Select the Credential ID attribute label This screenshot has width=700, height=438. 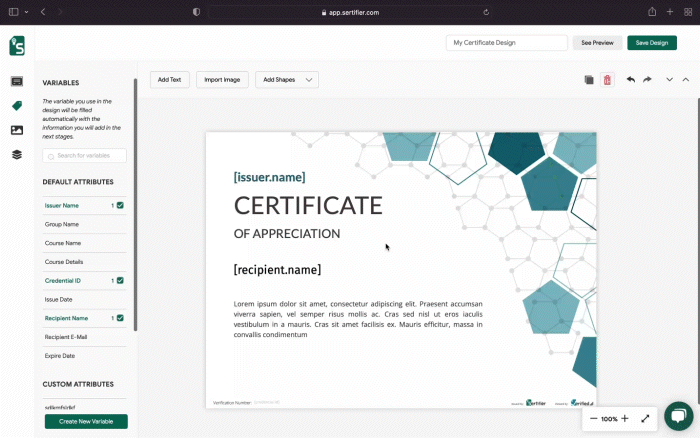coord(62,280)
